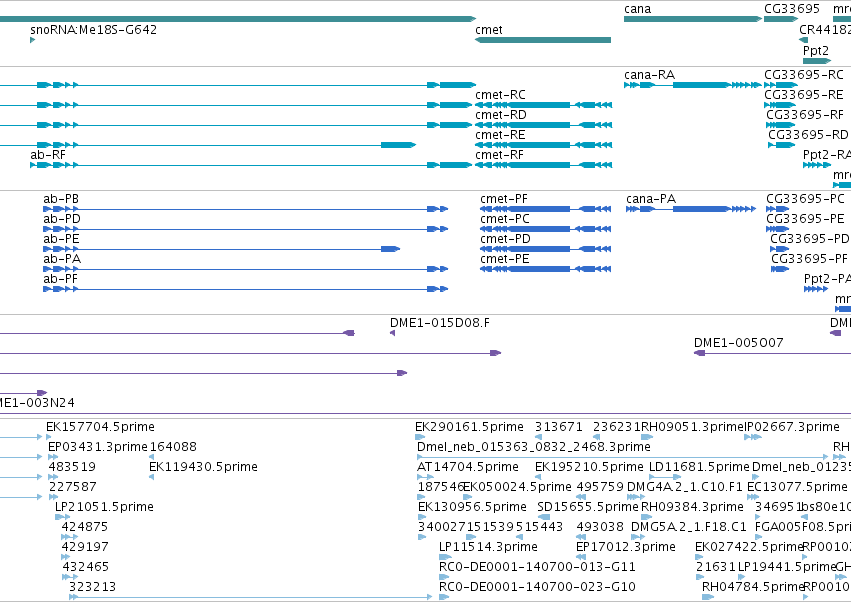Image resolution: width=851 pixels, height=602 pixels.
Task: Click the ab-PF protein label
Action: coord(60,279)
